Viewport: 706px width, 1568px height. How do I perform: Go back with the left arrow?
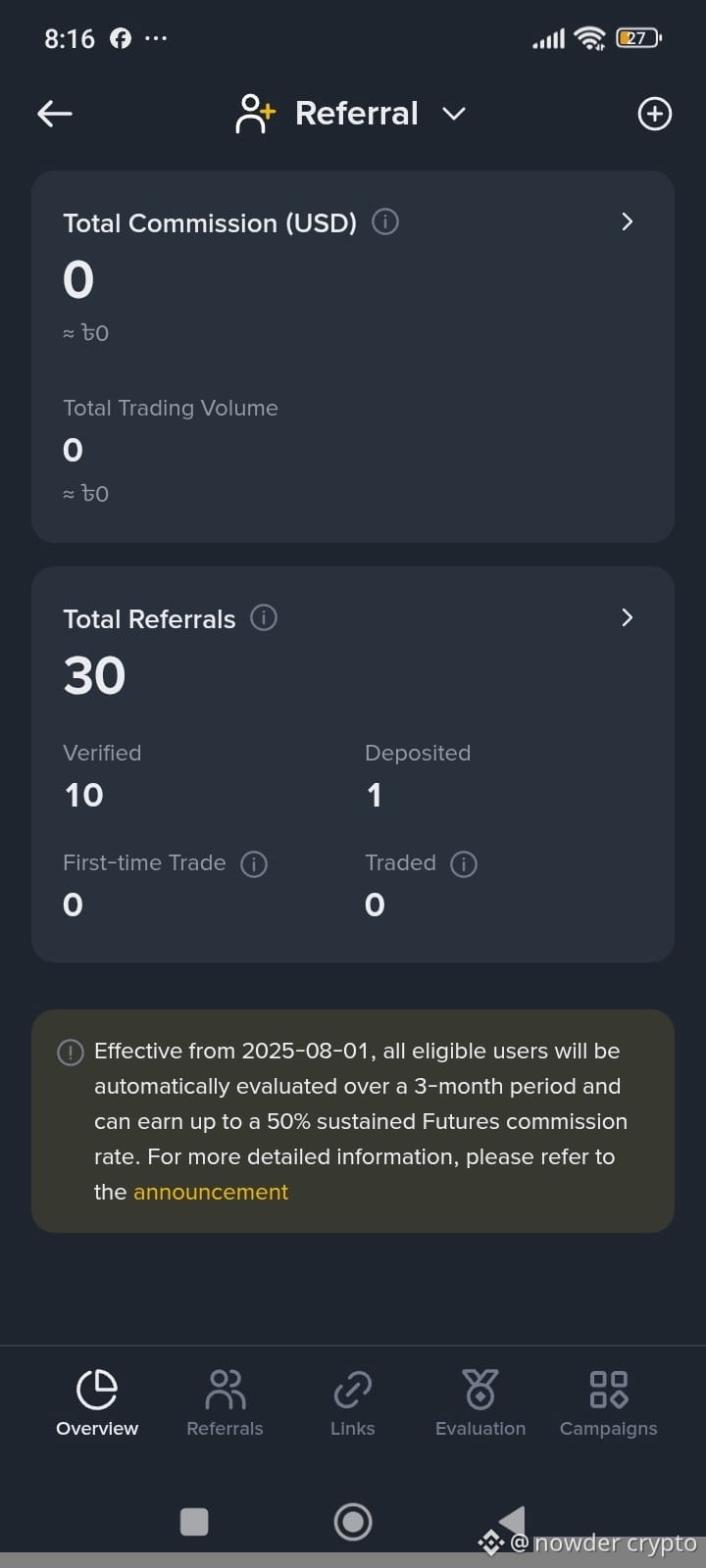55,114
